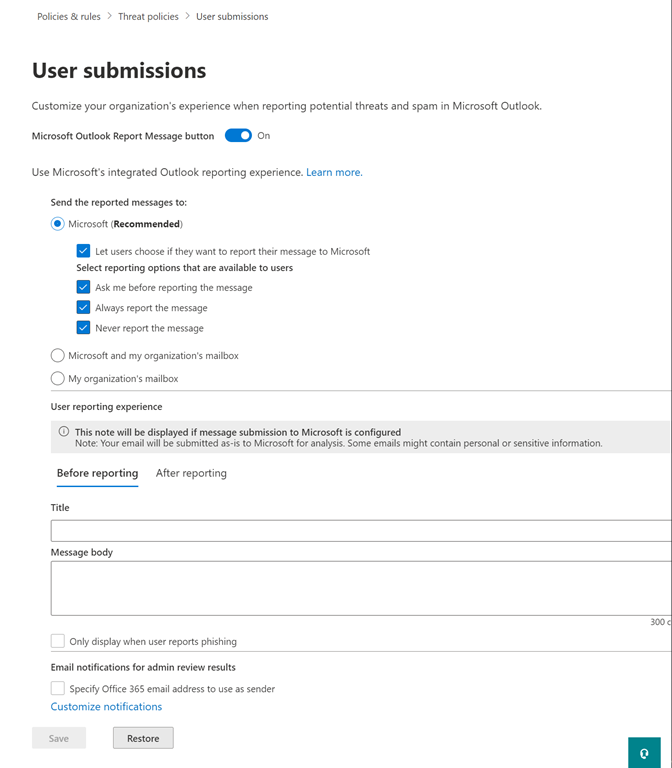Click inside the Message body text area
This screenshot has height=768, width=672.
[x=360, y=588]
